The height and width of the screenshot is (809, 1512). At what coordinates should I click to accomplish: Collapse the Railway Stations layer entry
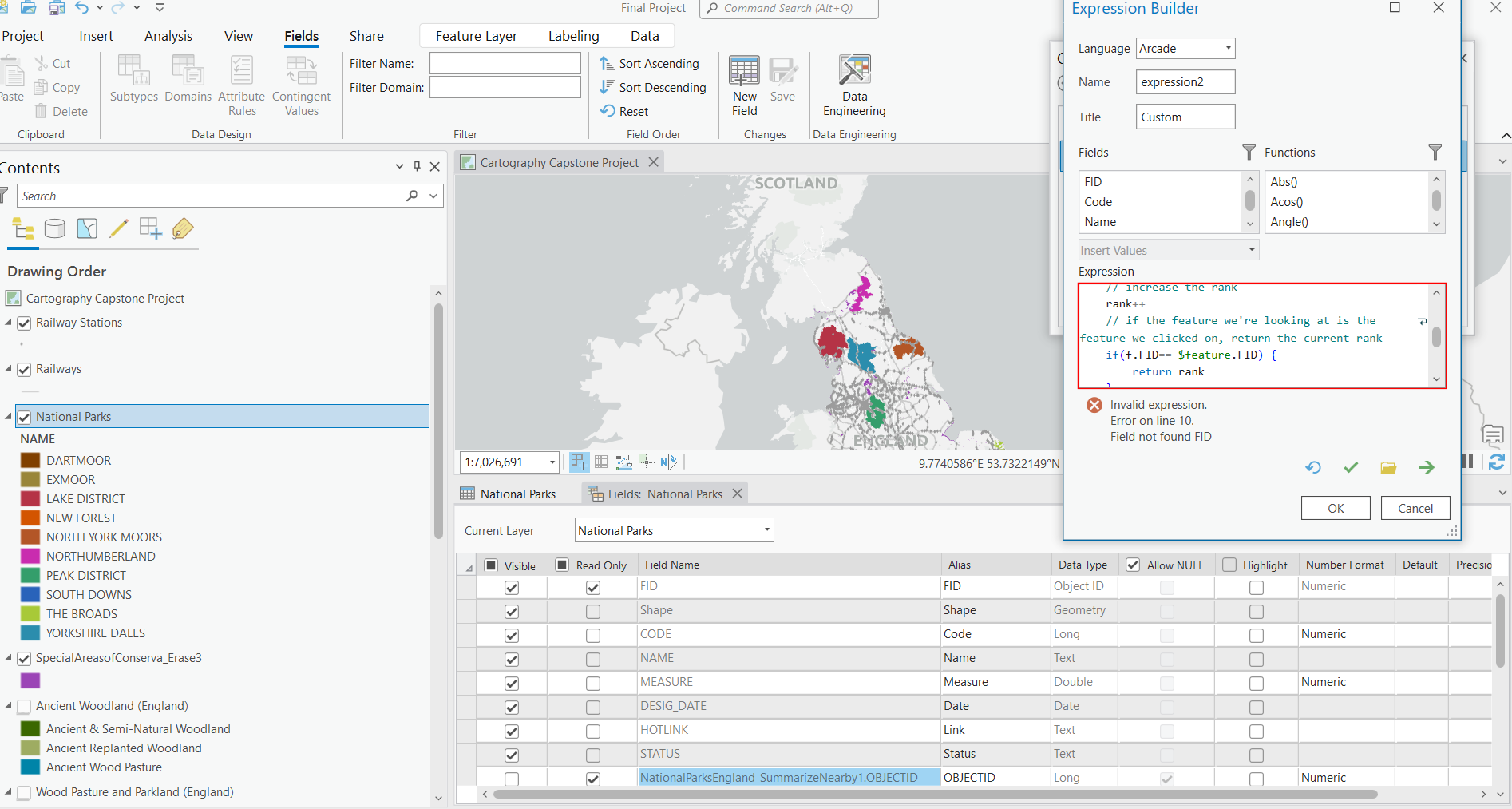7,323
